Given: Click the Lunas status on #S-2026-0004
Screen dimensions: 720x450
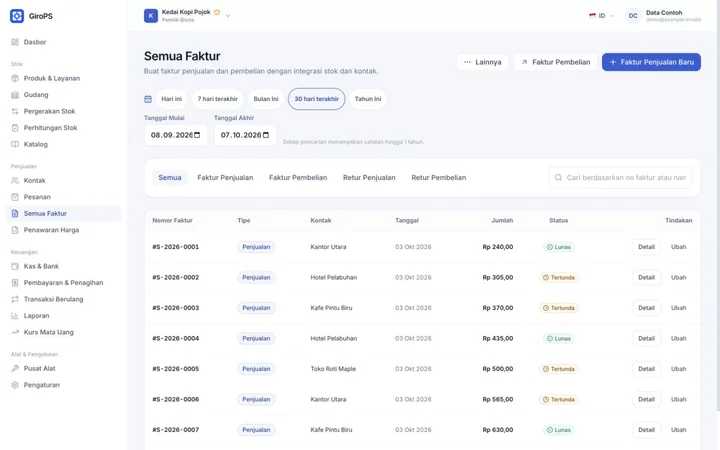Looking at the screenshot, I should click(558, 339).
